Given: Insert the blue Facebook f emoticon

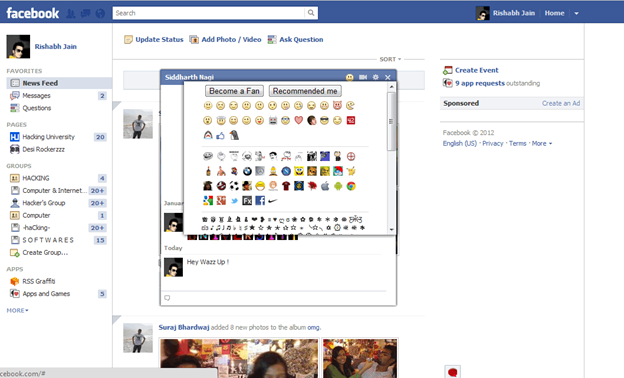Looking at the screenshot, I should pyautogui.click(x=260, y=201).
